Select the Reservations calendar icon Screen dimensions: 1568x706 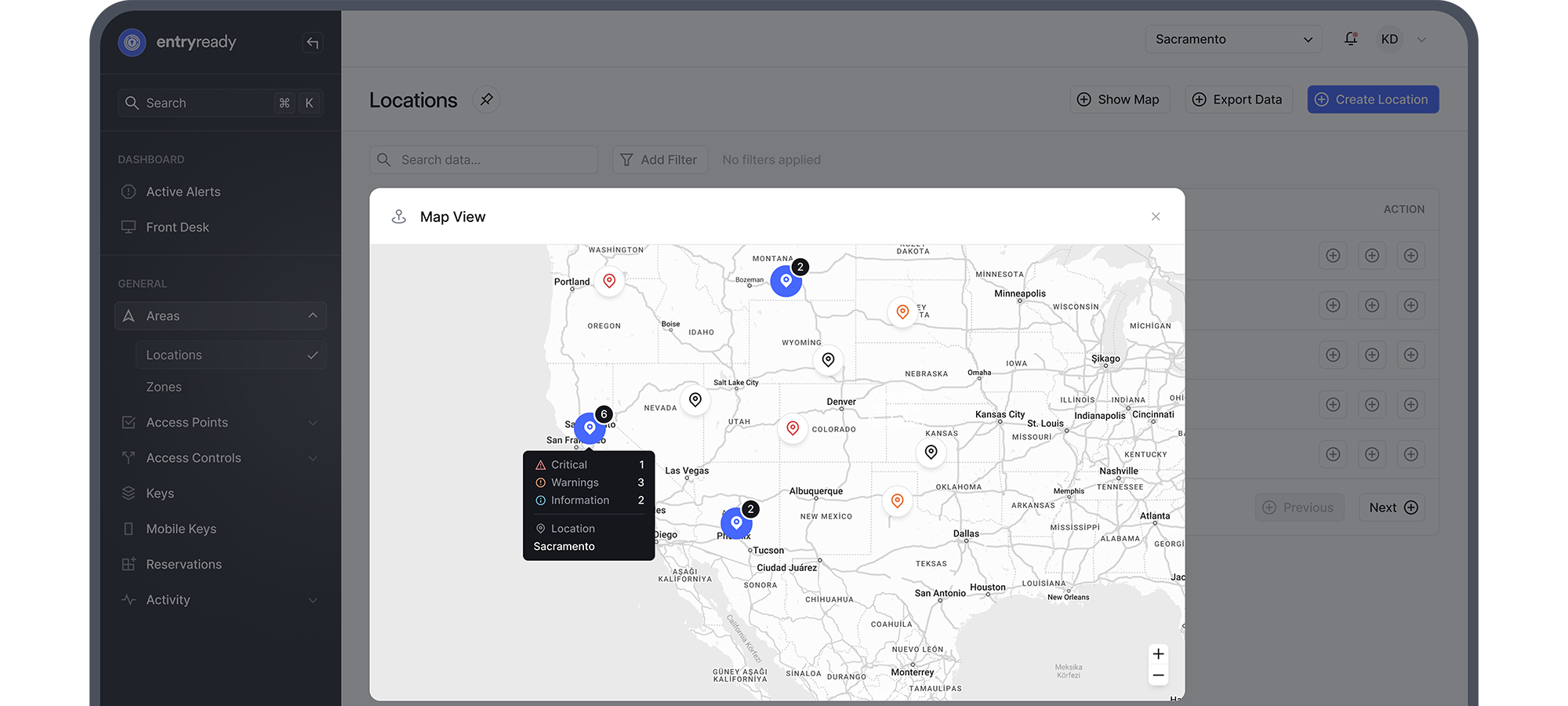(x=128, y=563)
